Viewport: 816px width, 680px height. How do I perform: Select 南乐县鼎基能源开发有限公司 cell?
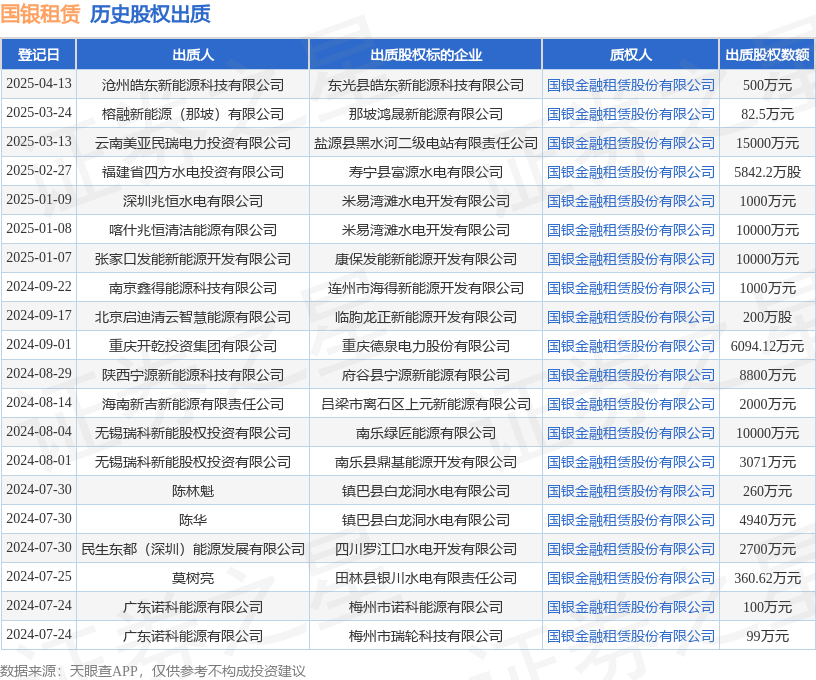tap(426, 462)
